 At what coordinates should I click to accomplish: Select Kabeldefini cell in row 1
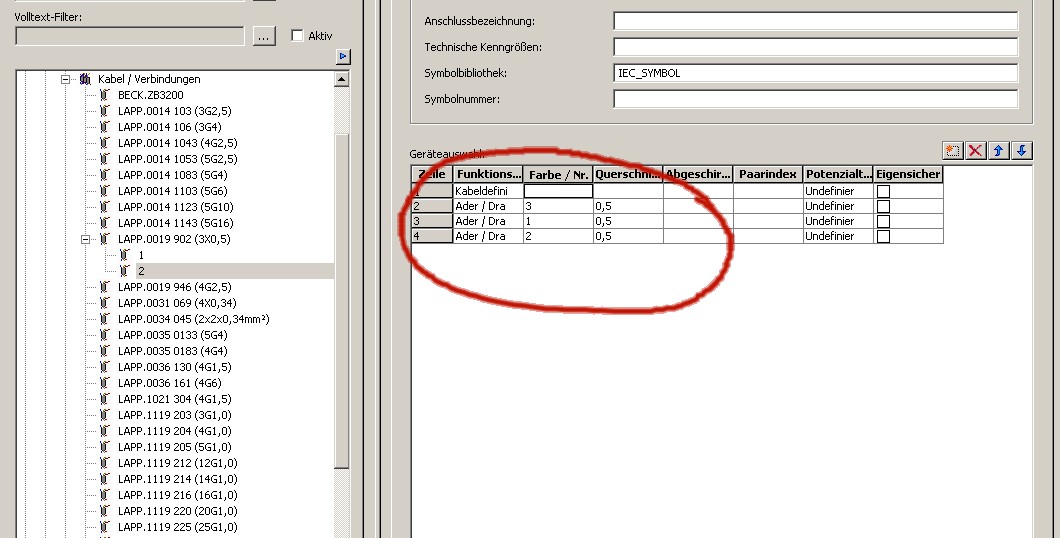(x=488, y=191)
